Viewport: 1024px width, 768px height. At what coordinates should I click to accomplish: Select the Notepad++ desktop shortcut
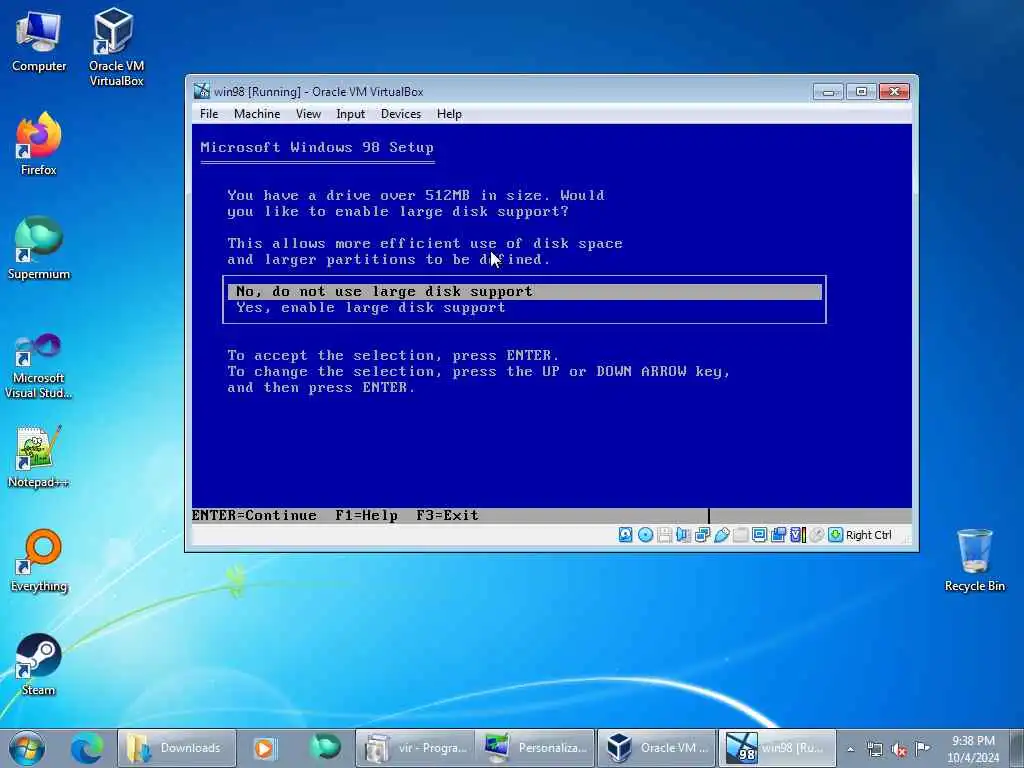pyautogui.click(x=39, y=456)
